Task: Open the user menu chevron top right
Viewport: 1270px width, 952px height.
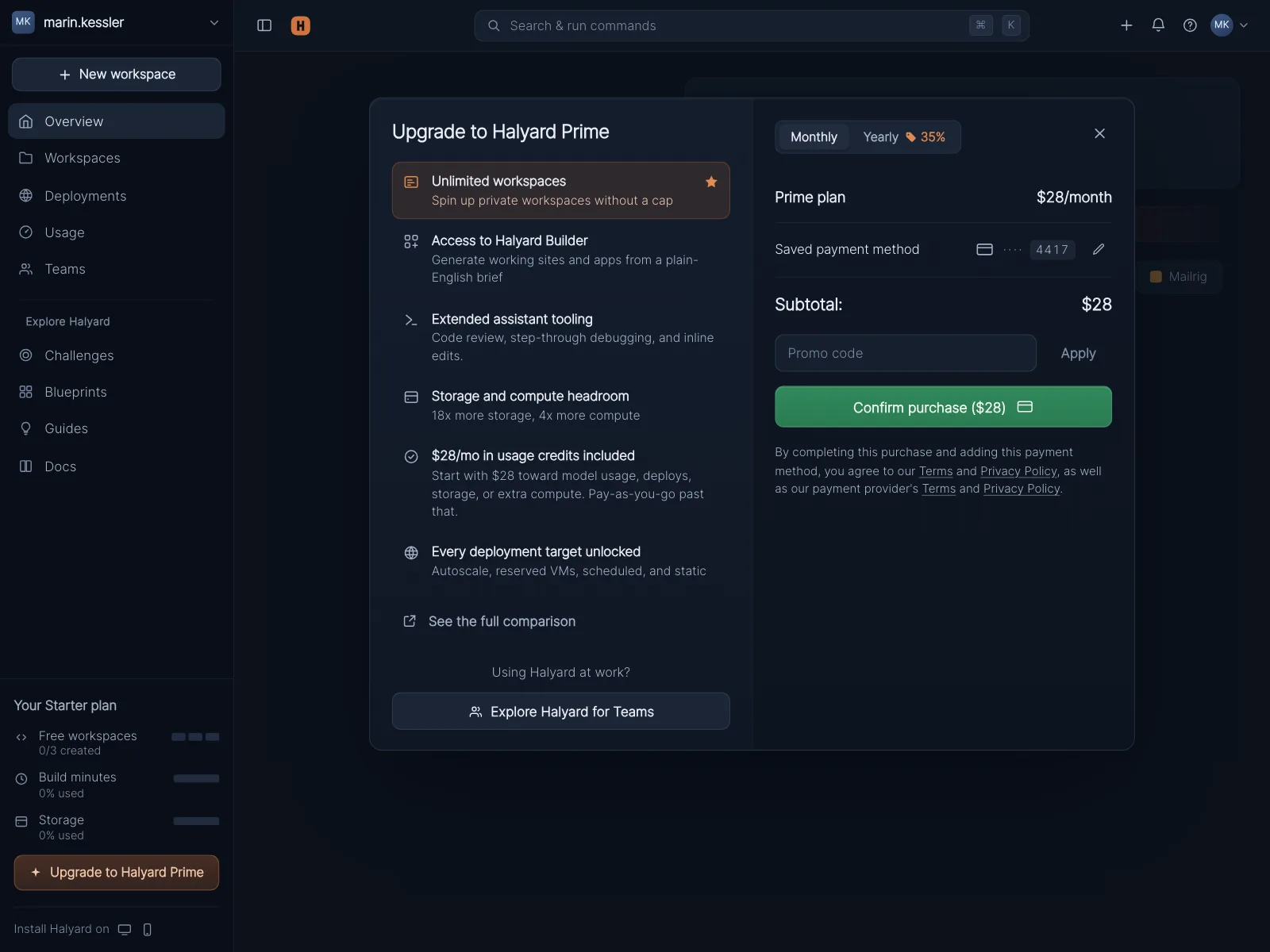Action: click(x=1244, y=25)
